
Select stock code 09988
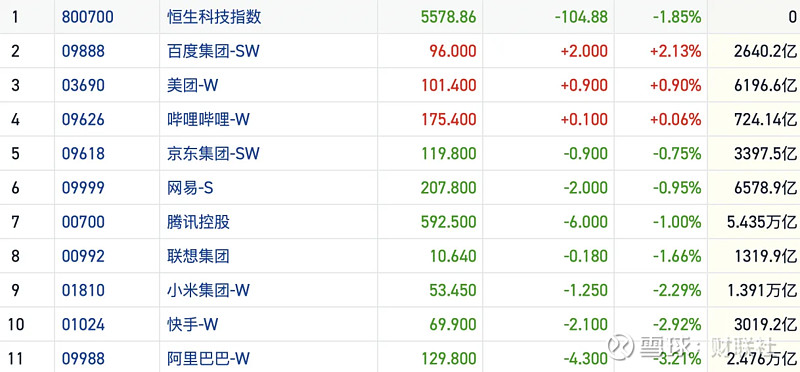83,359
